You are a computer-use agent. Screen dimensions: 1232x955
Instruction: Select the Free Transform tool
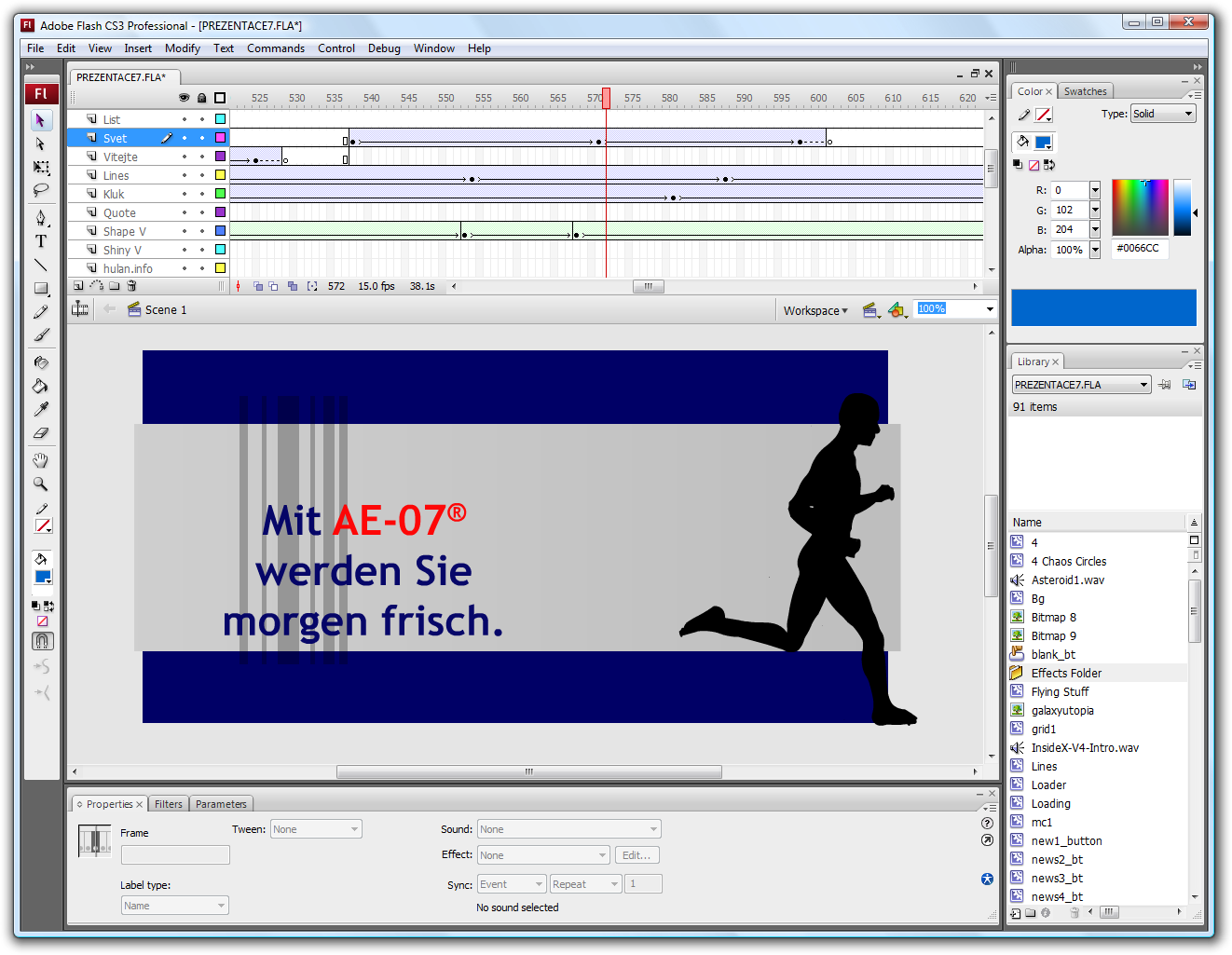(x=41, y=168)
